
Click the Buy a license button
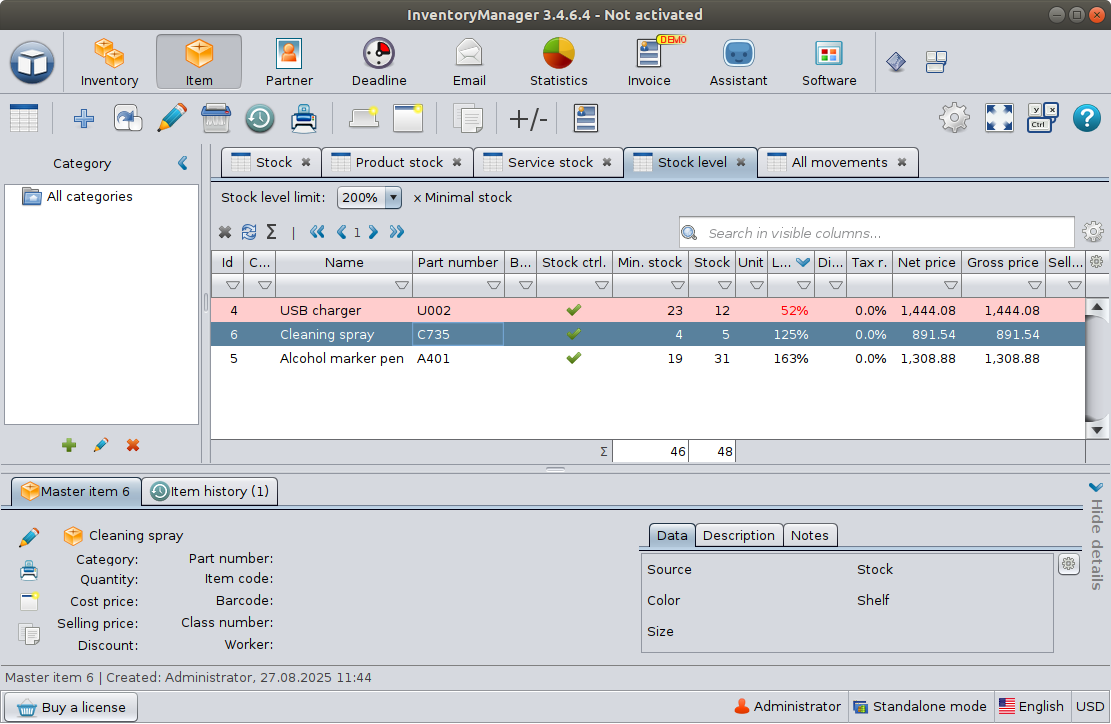(x=71, y=707)
